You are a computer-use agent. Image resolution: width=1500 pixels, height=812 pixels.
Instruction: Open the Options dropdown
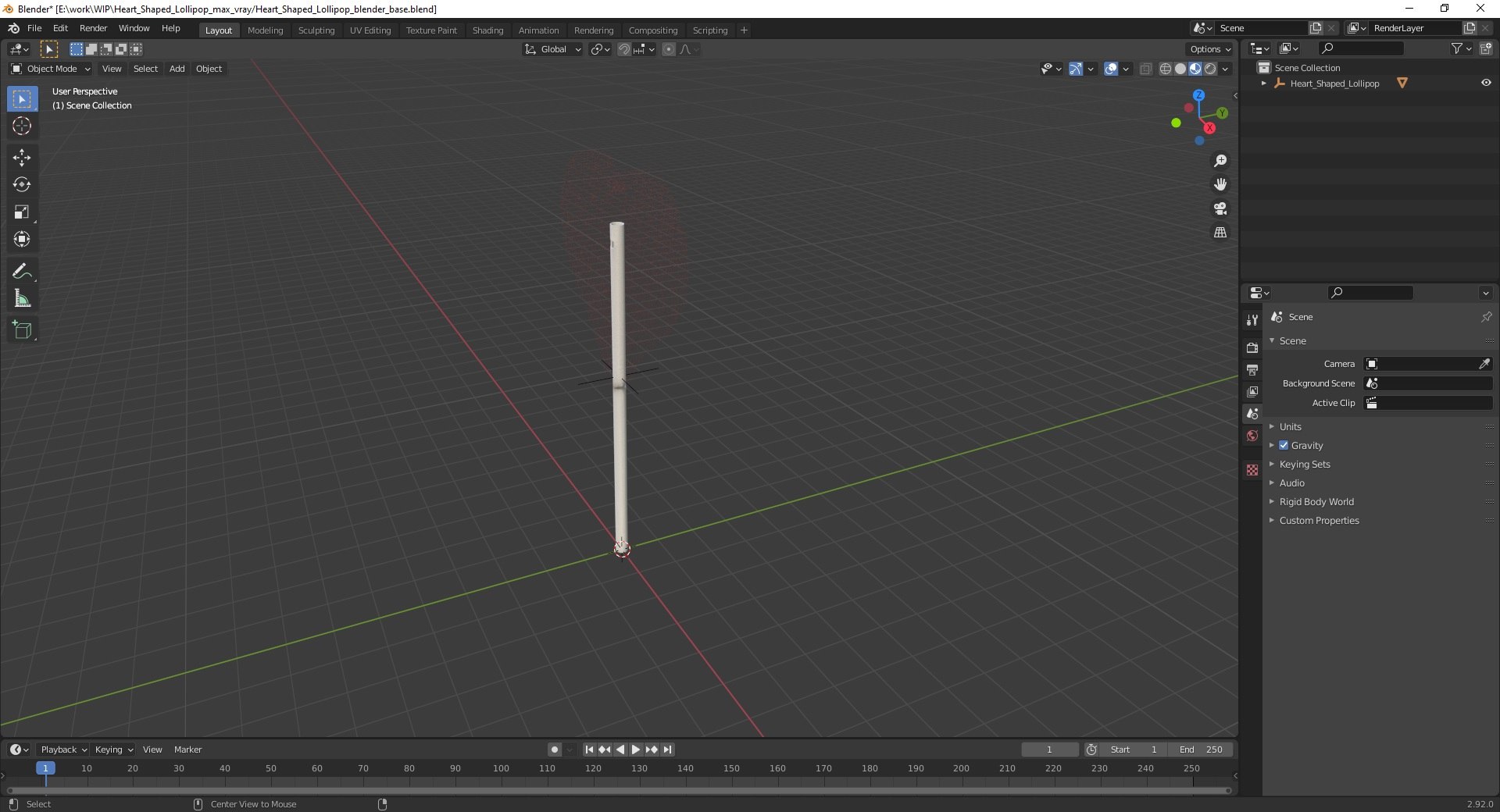pyautogui.click(x=1210, y=49)
